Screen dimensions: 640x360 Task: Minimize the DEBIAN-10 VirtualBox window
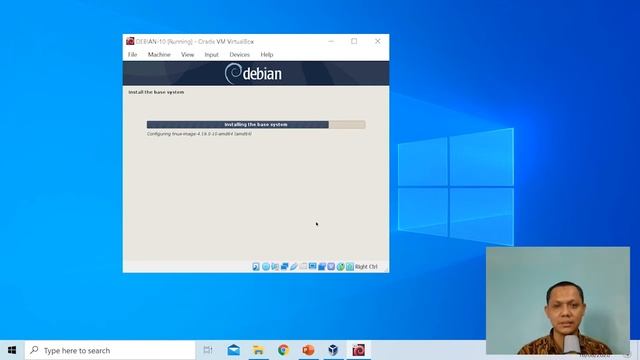pyautogui.click(x=331, y=41)
